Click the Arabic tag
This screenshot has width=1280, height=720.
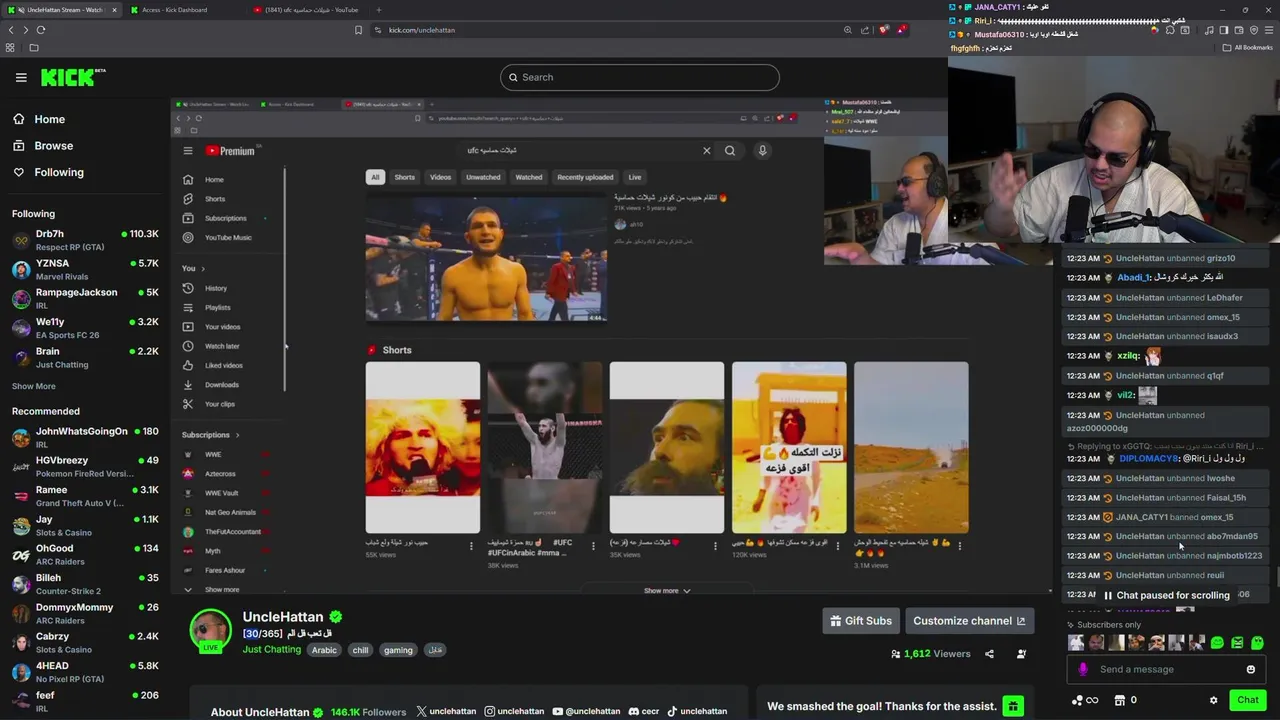point(324,650)
